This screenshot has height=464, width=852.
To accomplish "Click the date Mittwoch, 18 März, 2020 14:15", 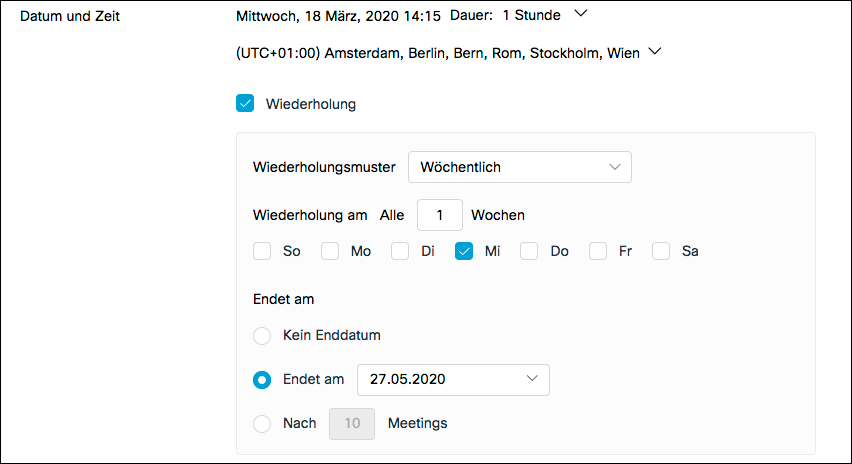I will point(339,16).
